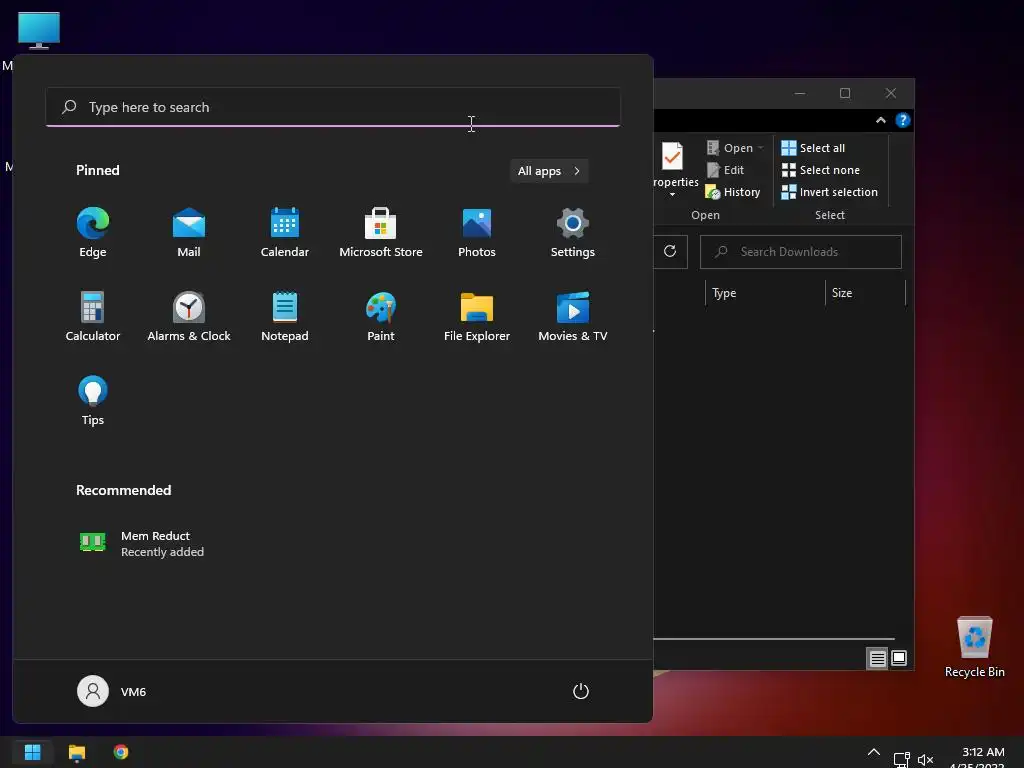Click Select none in File Explorer ribbon

[x=821, y=170]
